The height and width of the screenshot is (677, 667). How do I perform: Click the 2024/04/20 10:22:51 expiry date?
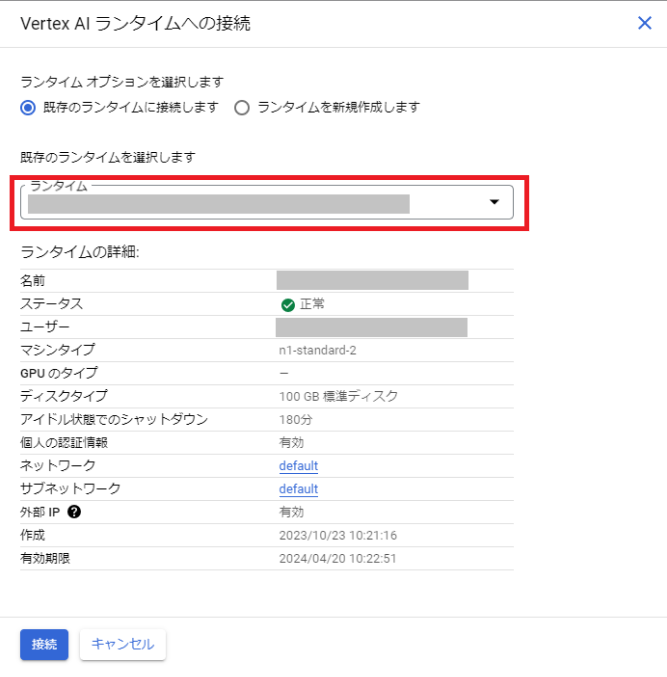click(x=338, y=559)
